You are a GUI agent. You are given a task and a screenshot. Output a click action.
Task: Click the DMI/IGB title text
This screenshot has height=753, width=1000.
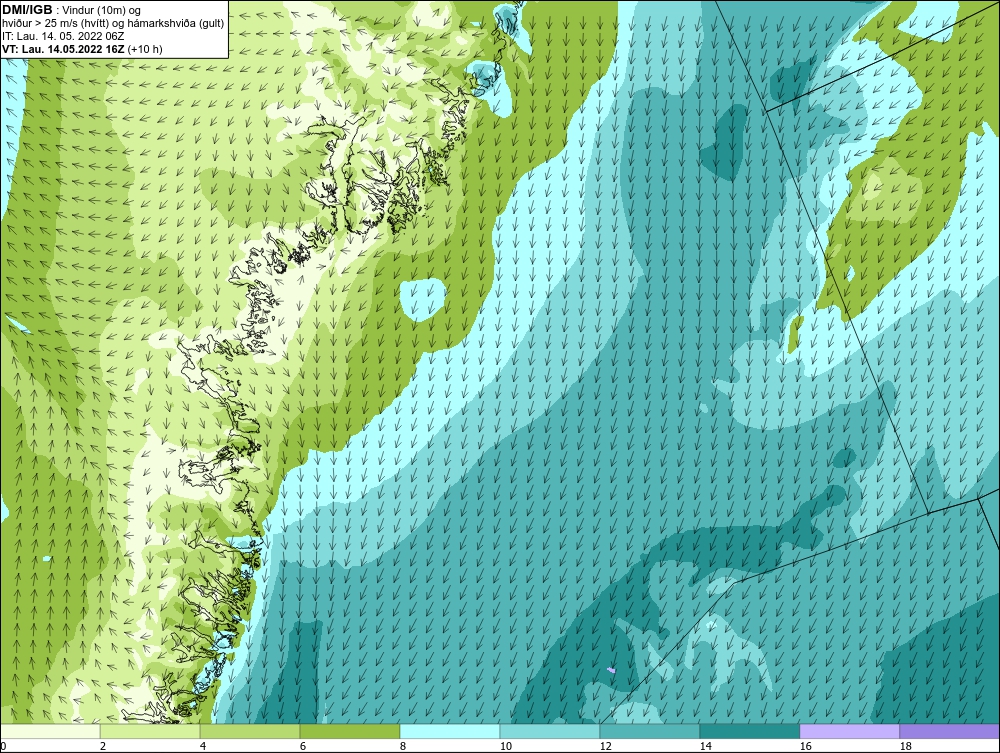pos(27,10)
